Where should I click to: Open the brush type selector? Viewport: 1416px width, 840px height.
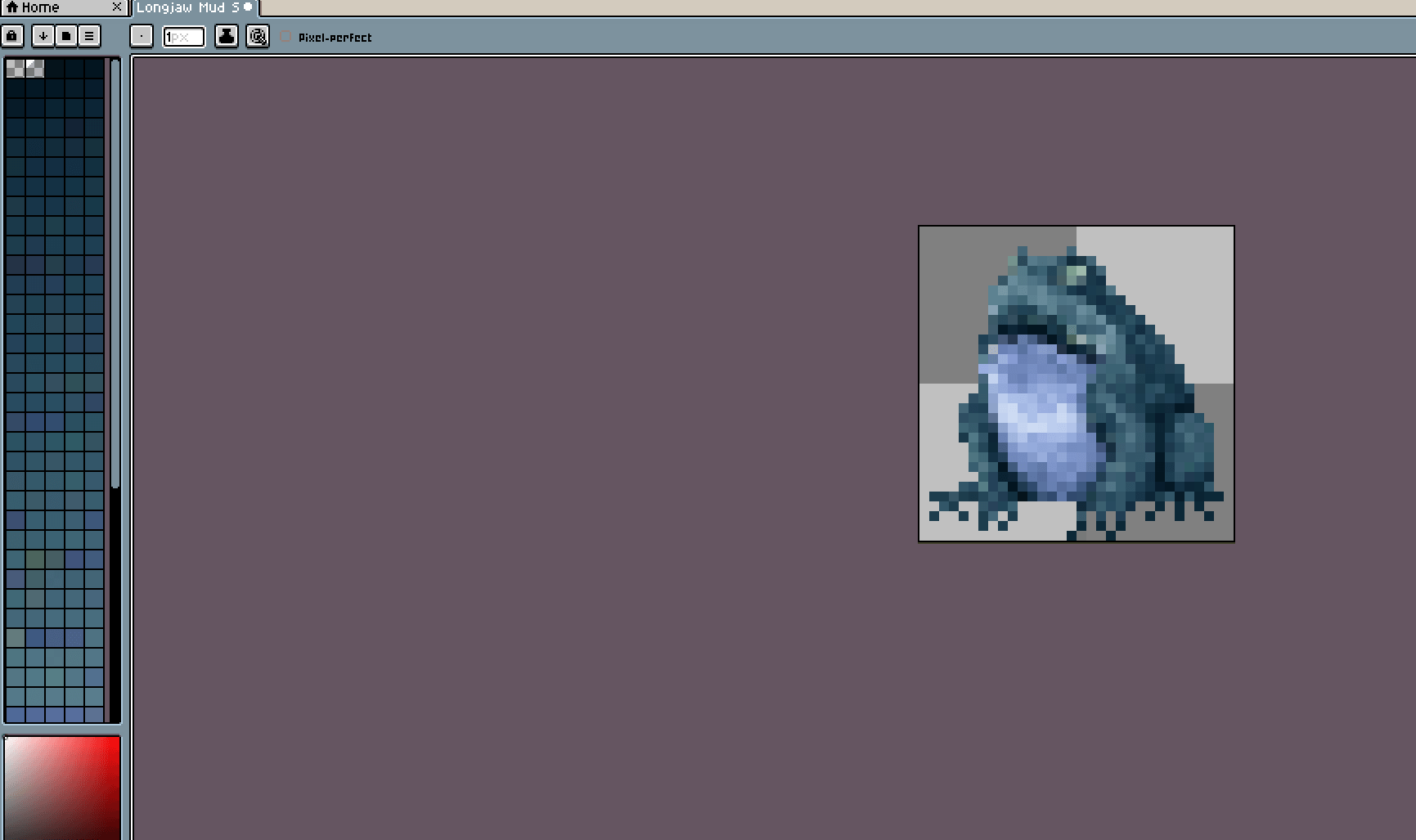(x=142, y=36)
